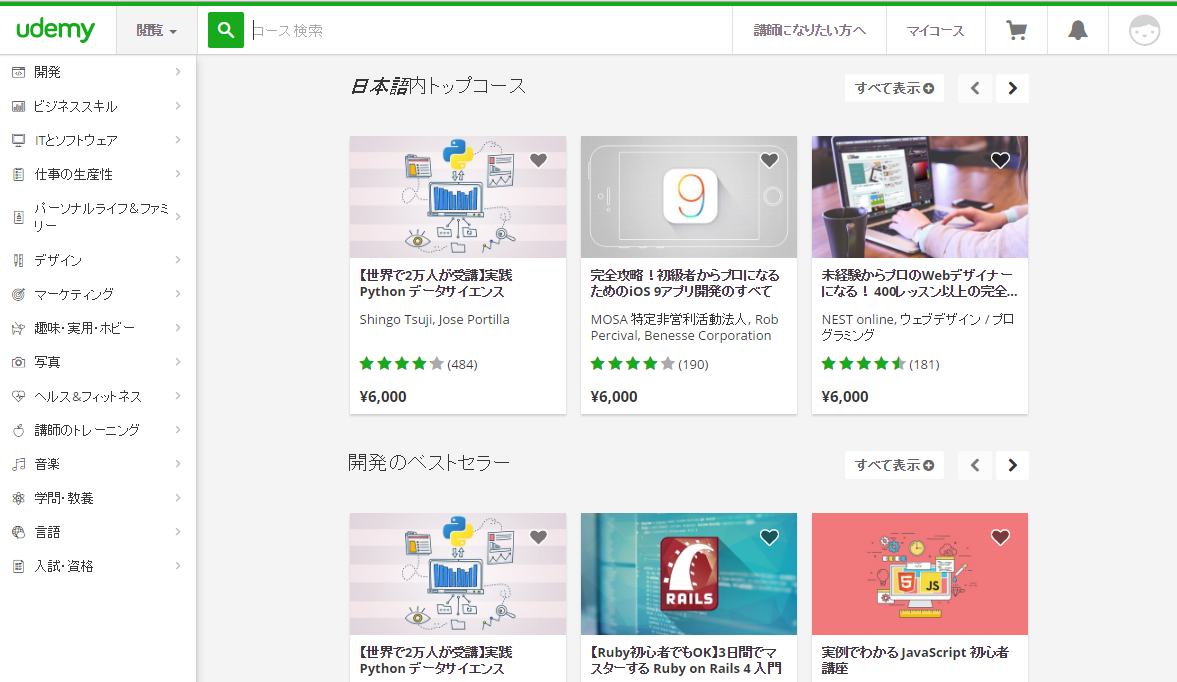Expand the 仕事の生産性 category chevron
The width and height of the screenshot is (1177, 682).
[x=178, y=173]
